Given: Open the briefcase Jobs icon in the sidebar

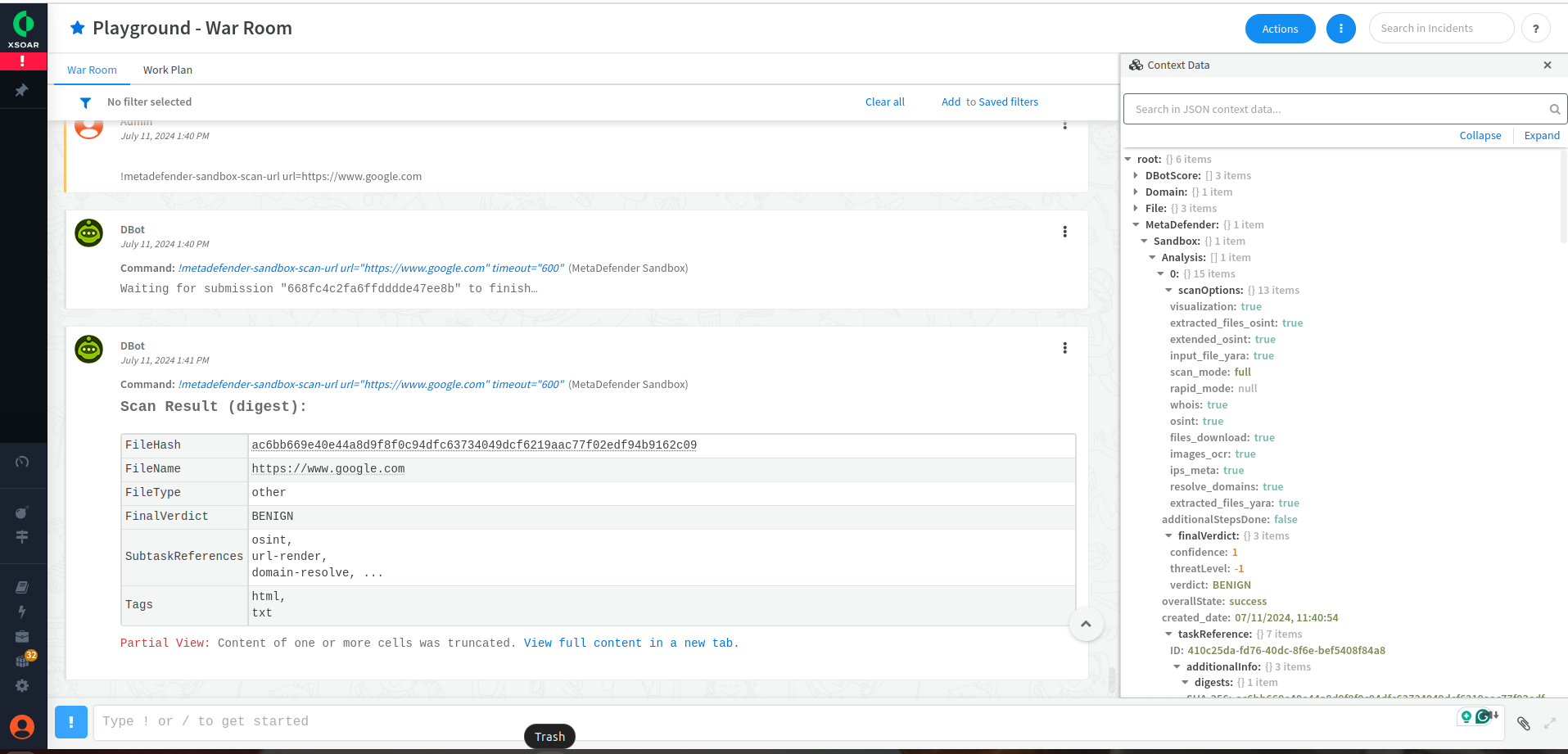Looking at the screenshot, I should pyautogui.click(x=22, y=636).
